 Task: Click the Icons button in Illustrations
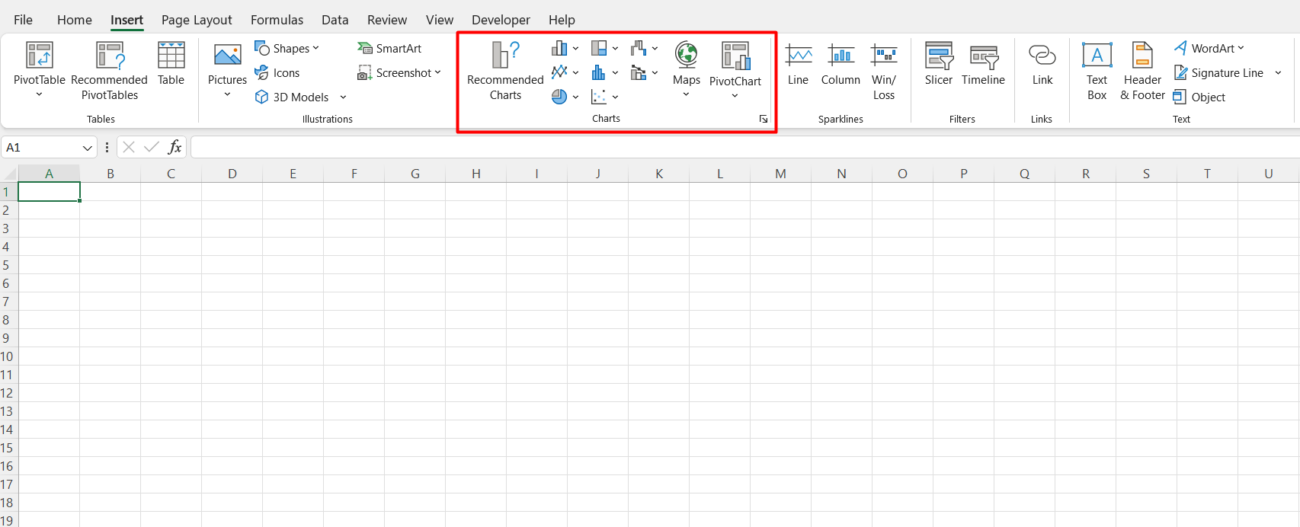pos(277,72)
